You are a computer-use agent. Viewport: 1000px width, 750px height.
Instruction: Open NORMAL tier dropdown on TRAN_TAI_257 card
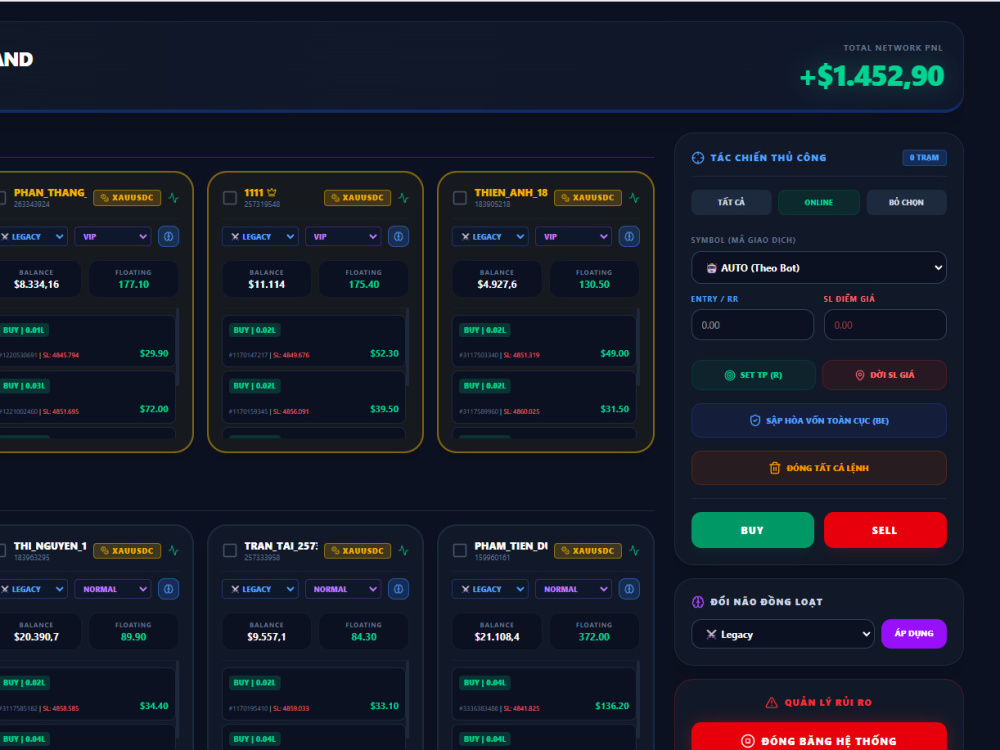(343, 589)
